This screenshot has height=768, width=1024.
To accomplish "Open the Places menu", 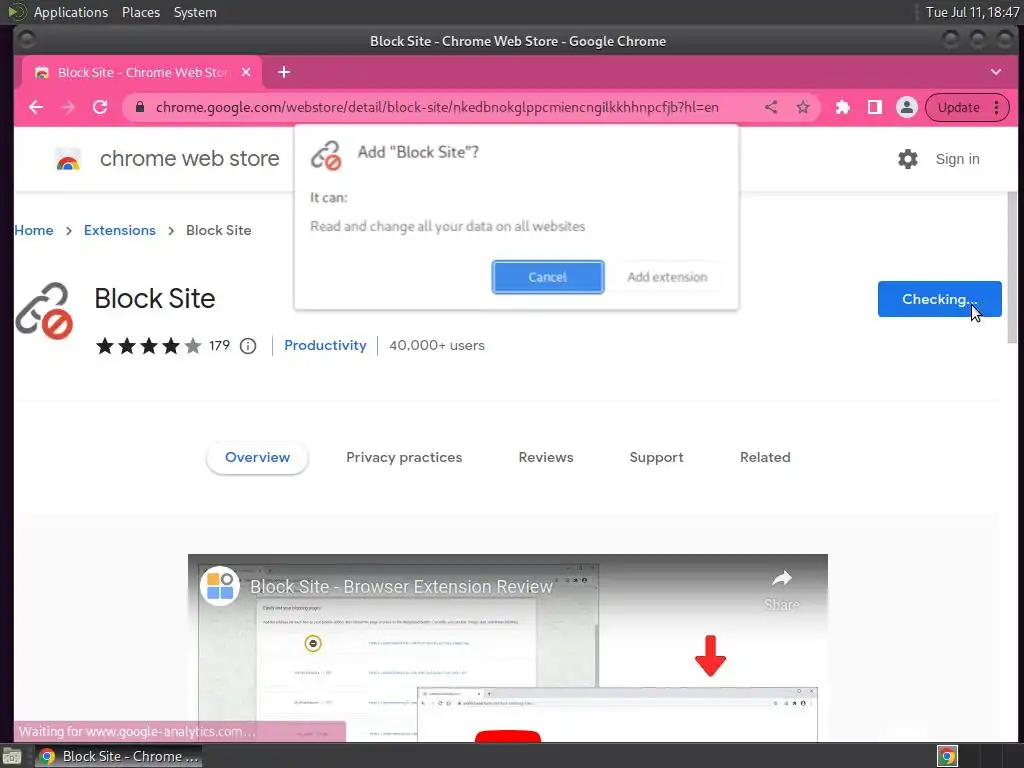I will pyautogui.click(x=141, y=12).
